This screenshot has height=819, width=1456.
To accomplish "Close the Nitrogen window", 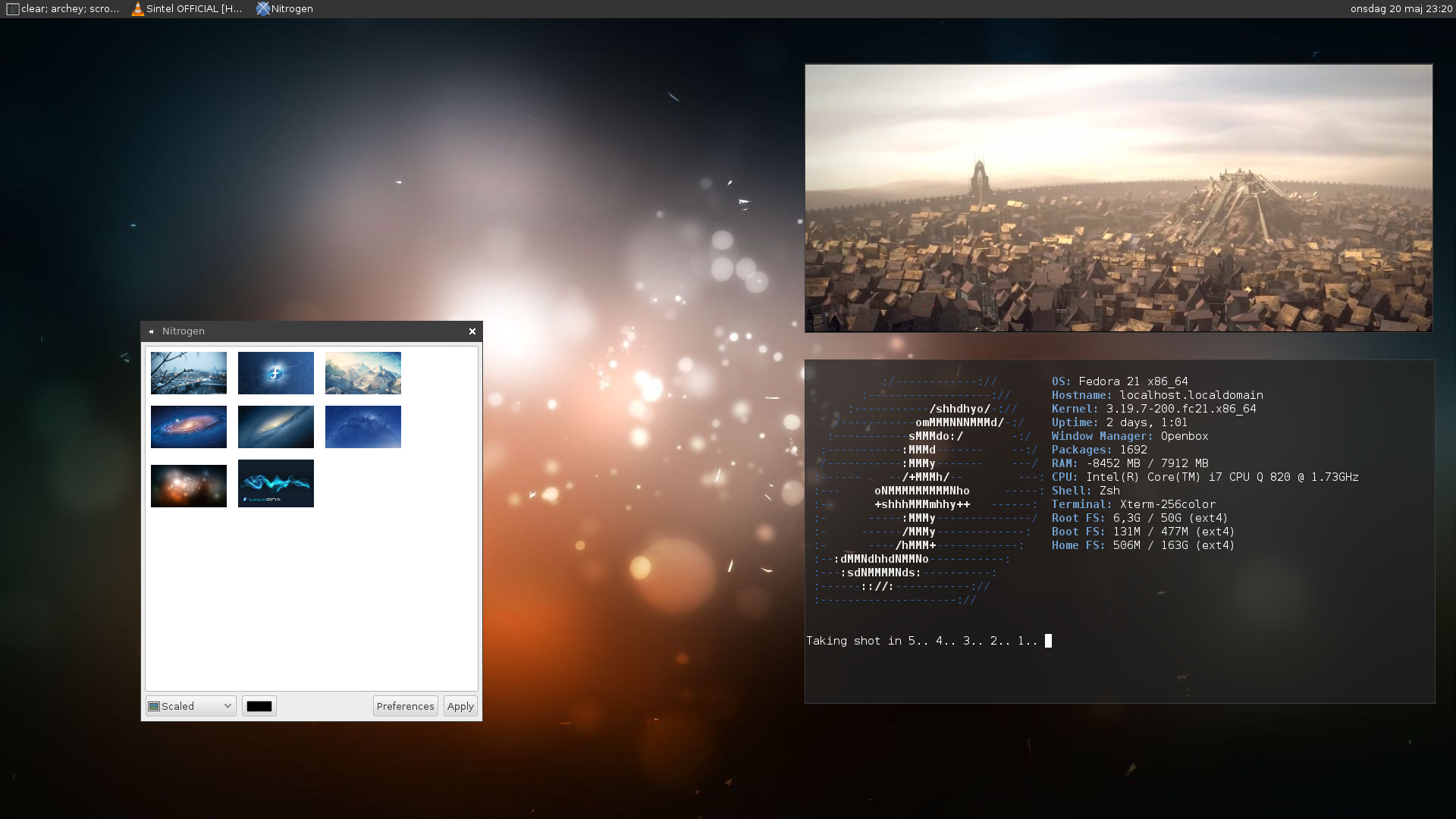I will coord(472,331).
